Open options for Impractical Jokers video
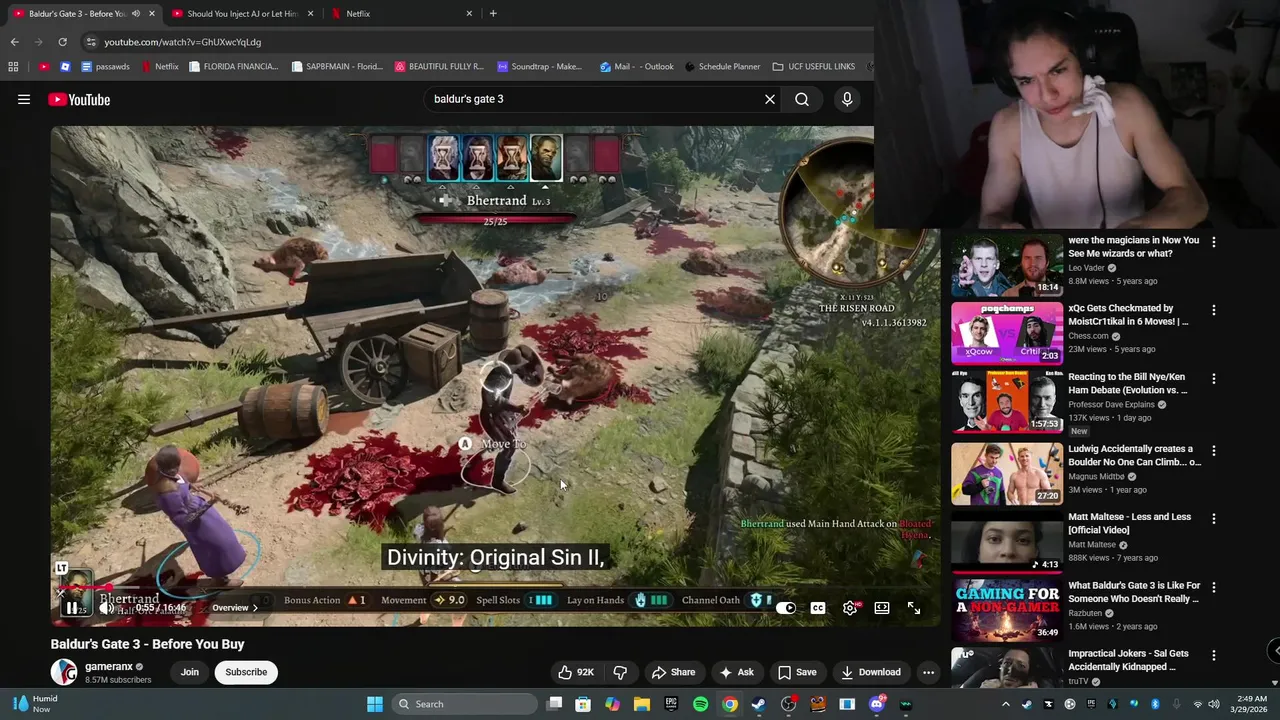The image size is (1280, 720). (x=1214, y=655)
